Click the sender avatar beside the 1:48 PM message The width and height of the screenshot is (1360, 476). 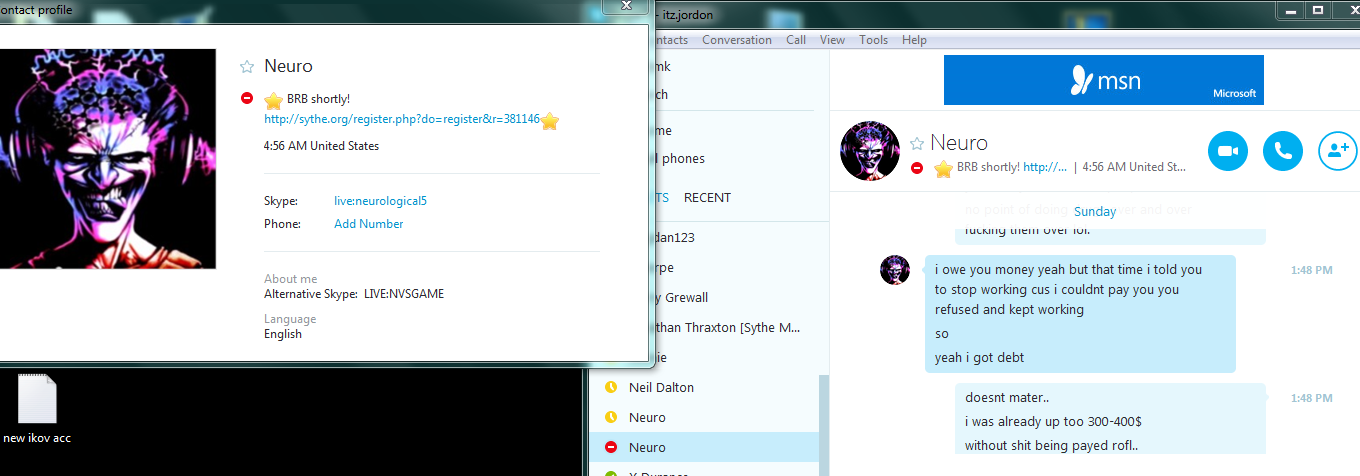(894, 270)
